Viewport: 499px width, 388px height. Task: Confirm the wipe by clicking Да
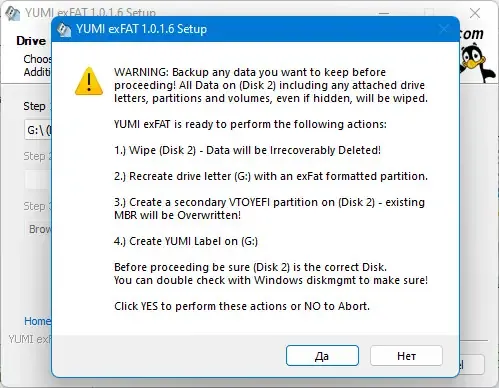tap(322, 356)
